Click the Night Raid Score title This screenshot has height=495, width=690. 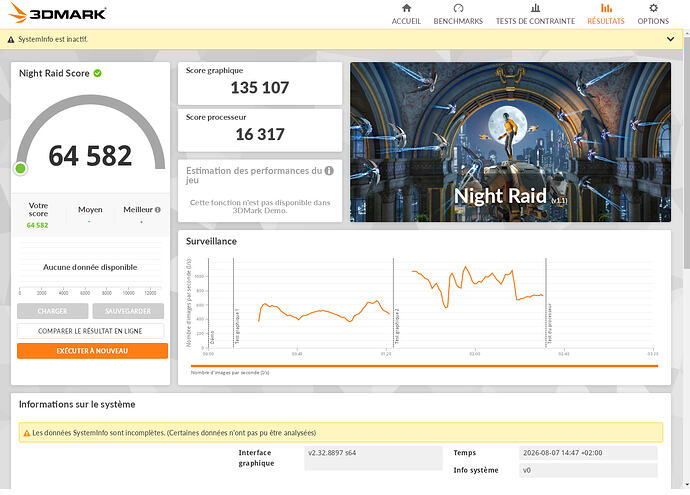54,73
